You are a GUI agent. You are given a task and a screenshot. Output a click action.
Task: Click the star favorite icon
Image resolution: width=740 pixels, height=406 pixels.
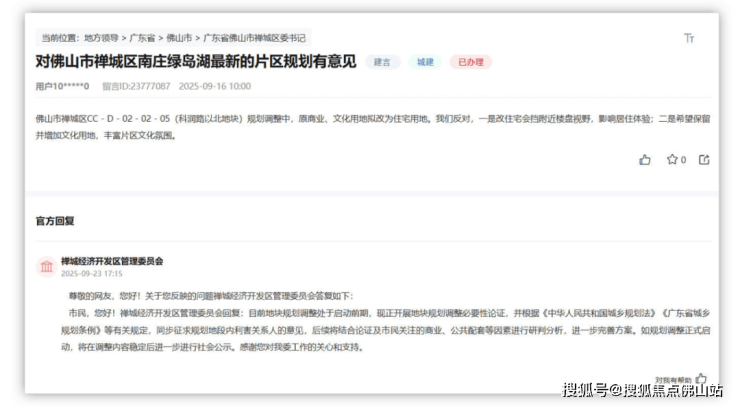pos(672,159)
